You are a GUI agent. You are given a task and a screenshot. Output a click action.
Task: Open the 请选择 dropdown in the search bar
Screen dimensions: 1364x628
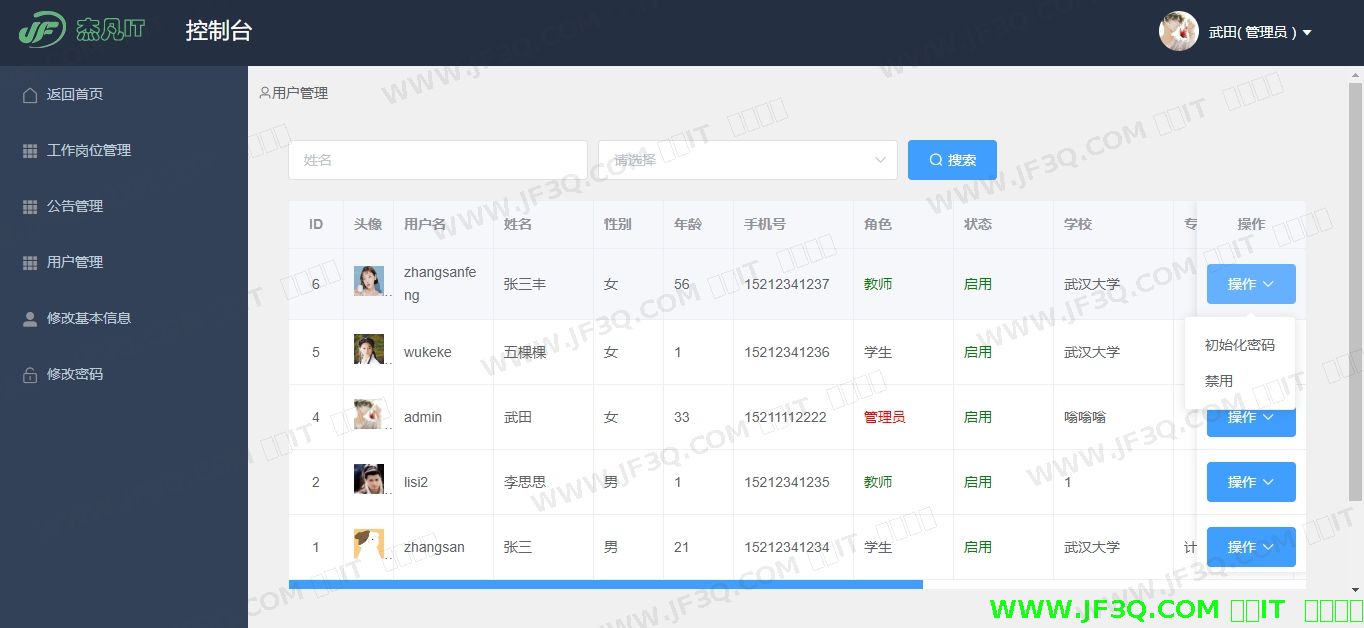pos(747,160)
